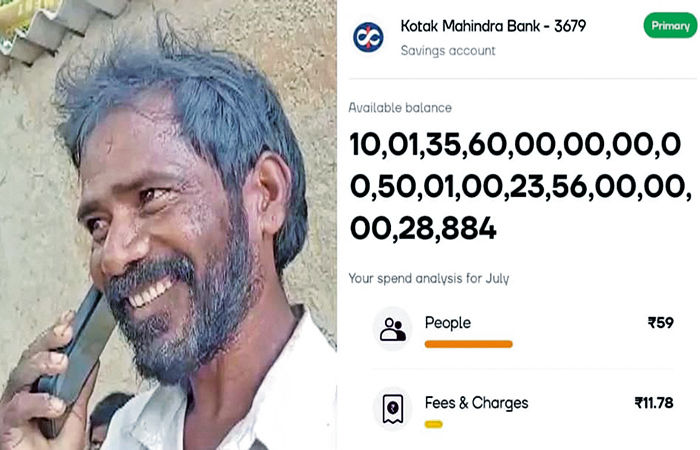The width and height of the screenshot is (700, 450).
Task: Select the Savings account subtitle
Action: coord(448,51)
